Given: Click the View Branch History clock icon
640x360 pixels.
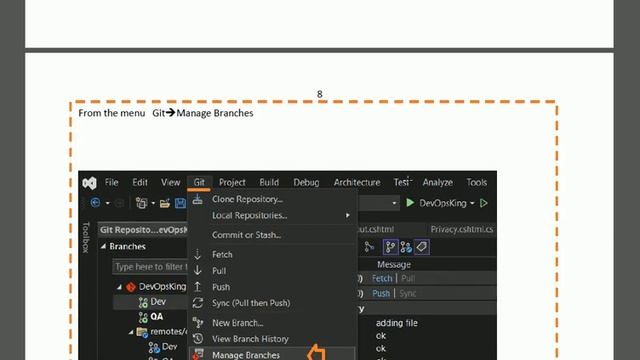Looking at the screenshot, I should [198, 339].
